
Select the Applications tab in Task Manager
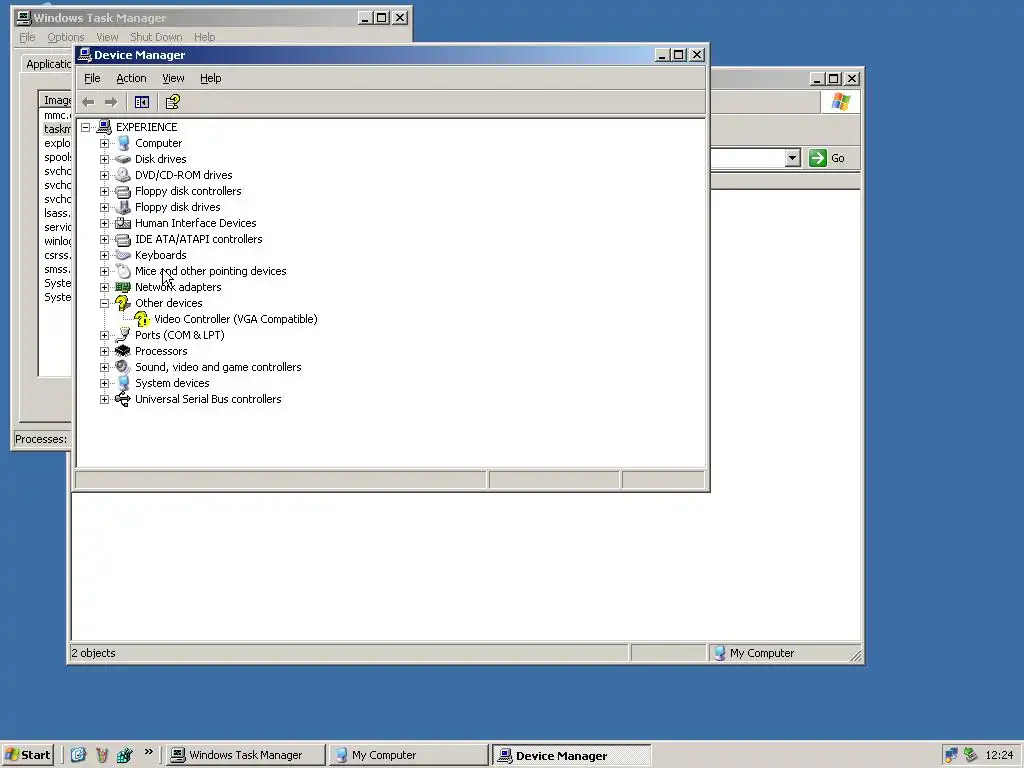point(48,64)
